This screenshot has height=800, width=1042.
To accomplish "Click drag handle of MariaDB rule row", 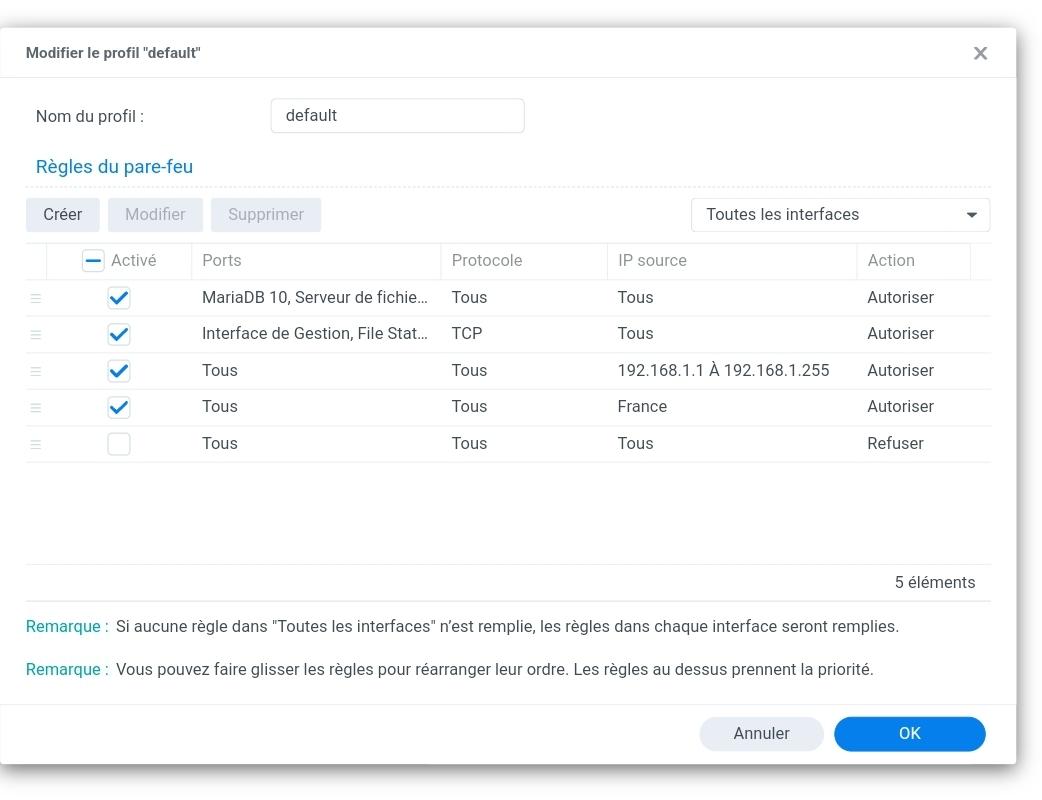I will click(x=36, y=298).
